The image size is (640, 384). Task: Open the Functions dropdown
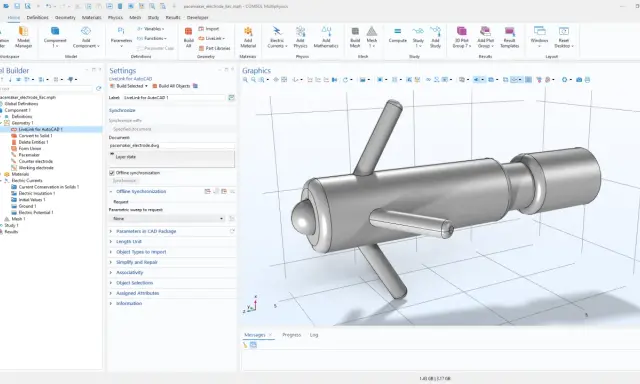152,38
